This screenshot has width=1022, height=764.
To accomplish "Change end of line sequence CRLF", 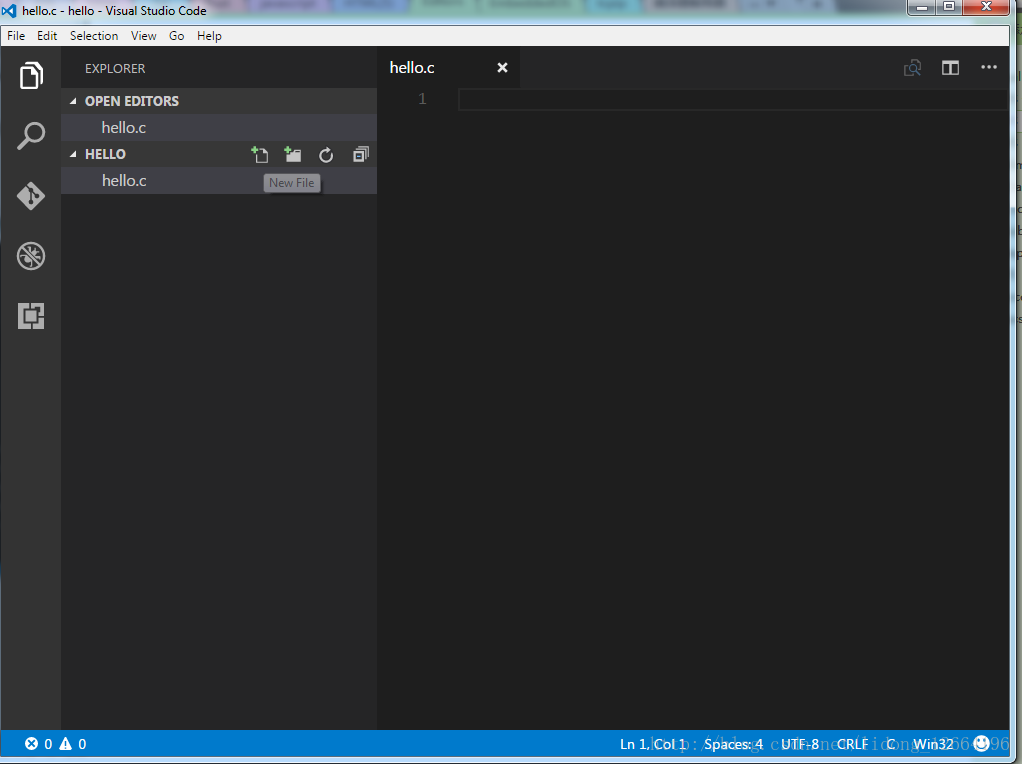I will [853, 744].
